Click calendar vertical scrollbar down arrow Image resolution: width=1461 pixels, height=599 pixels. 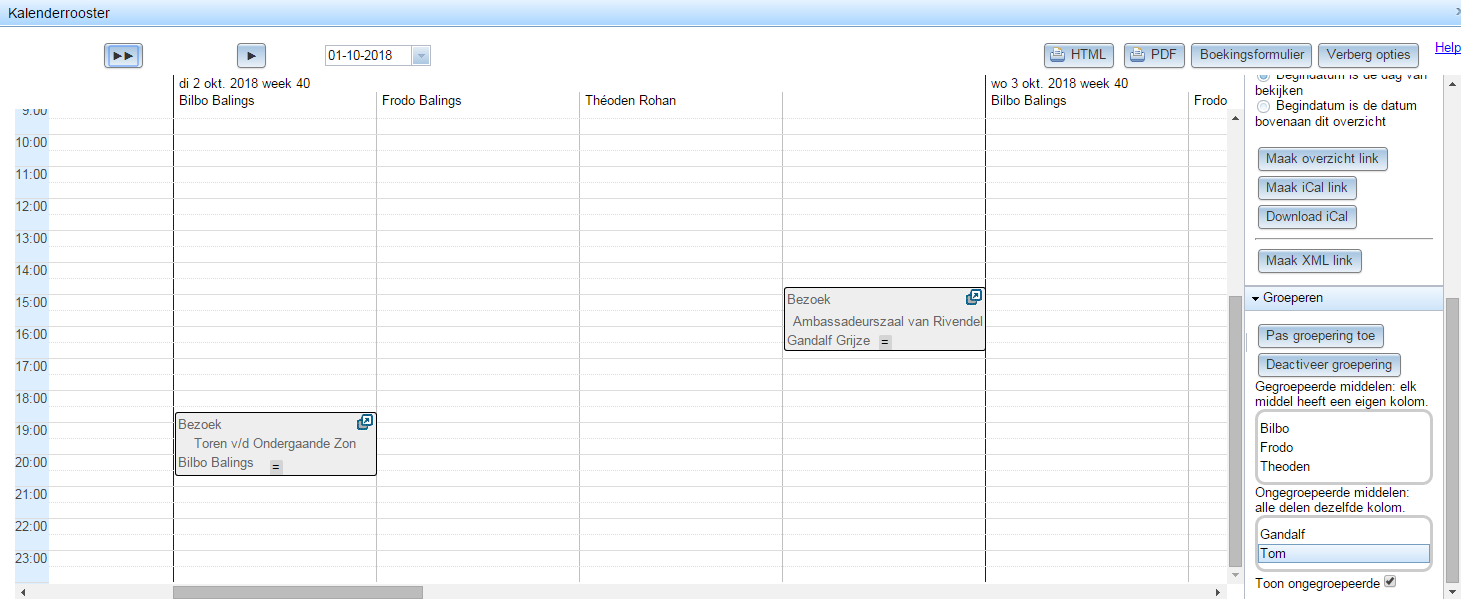tap(1235, 577)
